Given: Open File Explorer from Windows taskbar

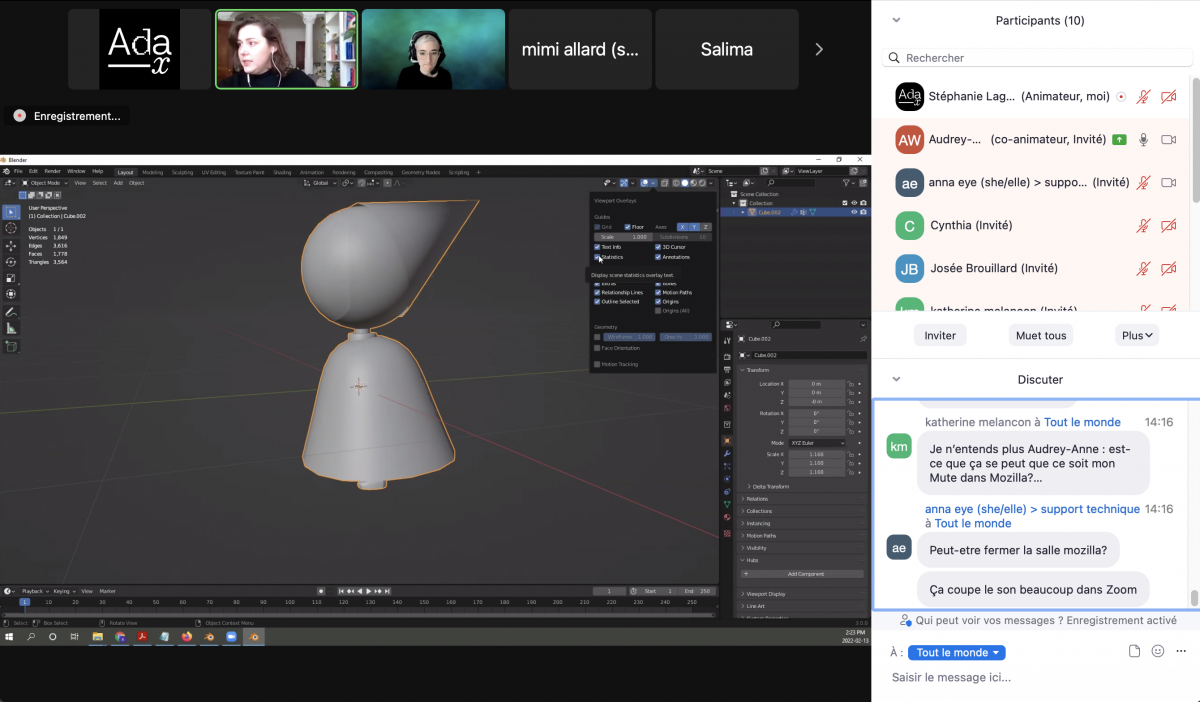Looking at the screenshot, I should (x=98, y=636).
